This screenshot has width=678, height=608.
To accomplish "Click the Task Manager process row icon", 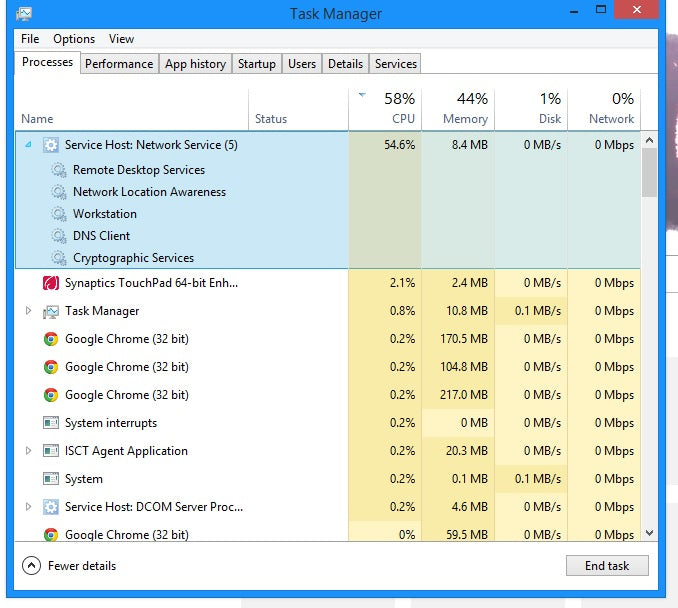I will click(51, 311).
